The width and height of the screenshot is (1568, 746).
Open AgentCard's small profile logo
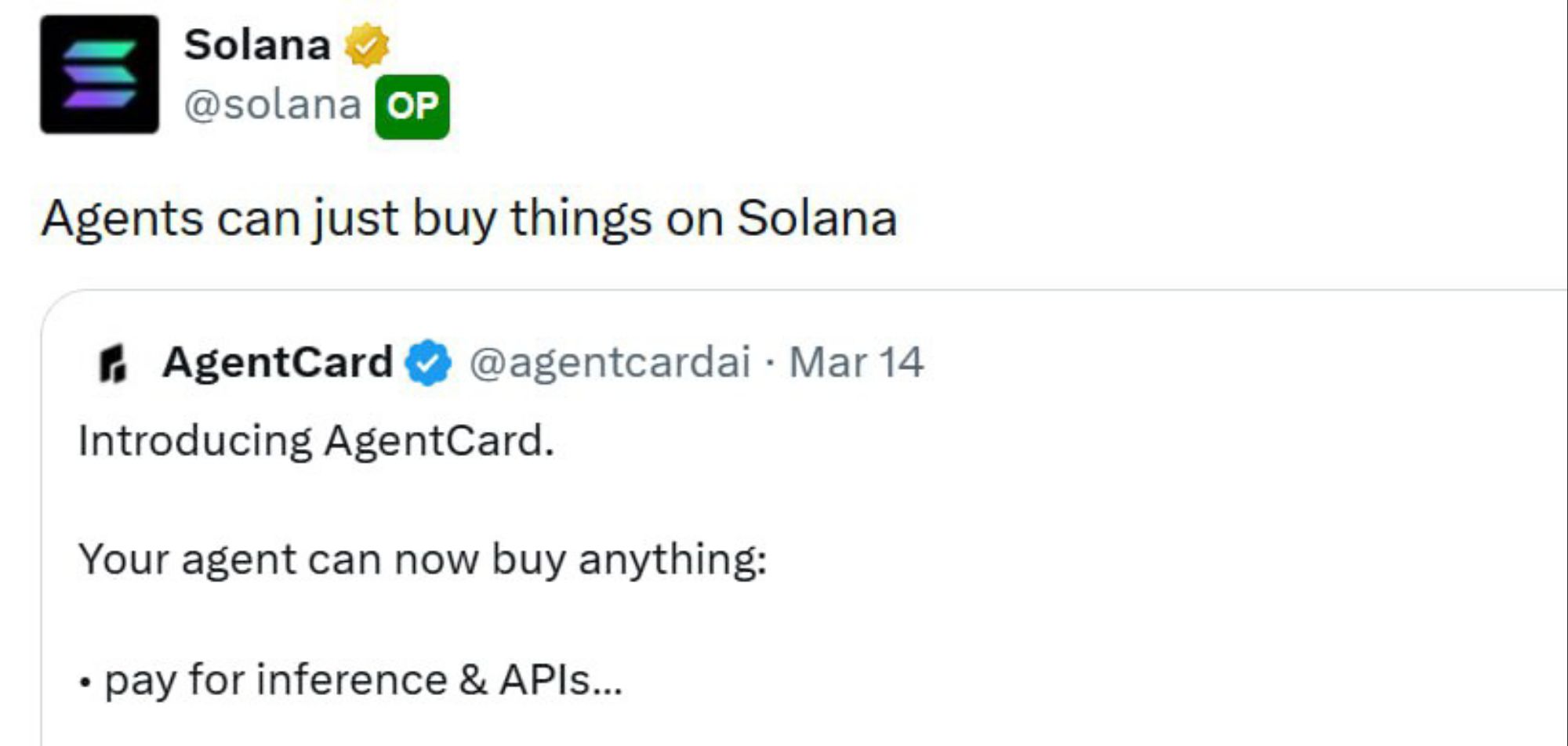click(113, 364)
